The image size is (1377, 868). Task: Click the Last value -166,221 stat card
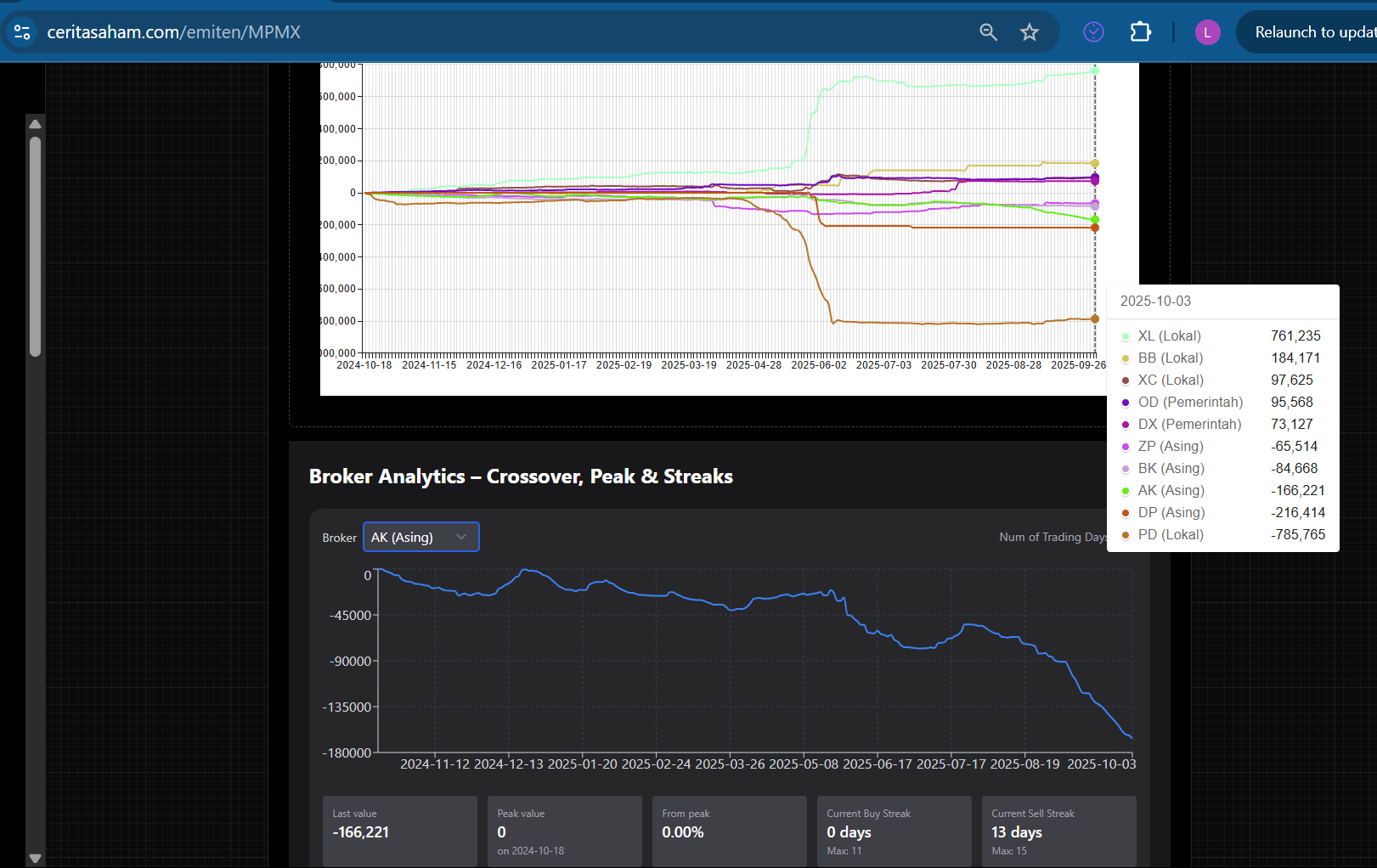399,831
